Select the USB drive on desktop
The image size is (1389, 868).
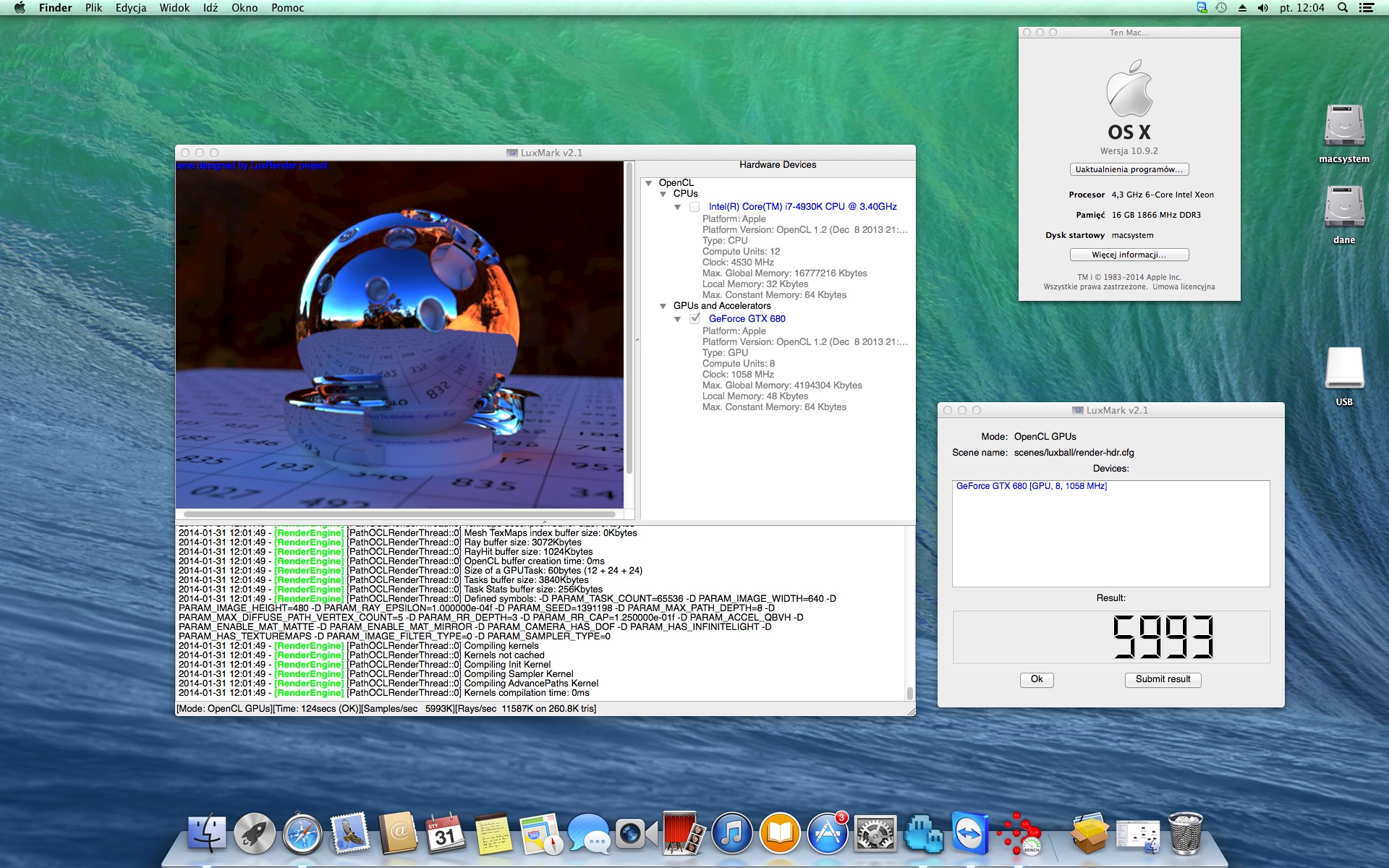point(1344,377)
